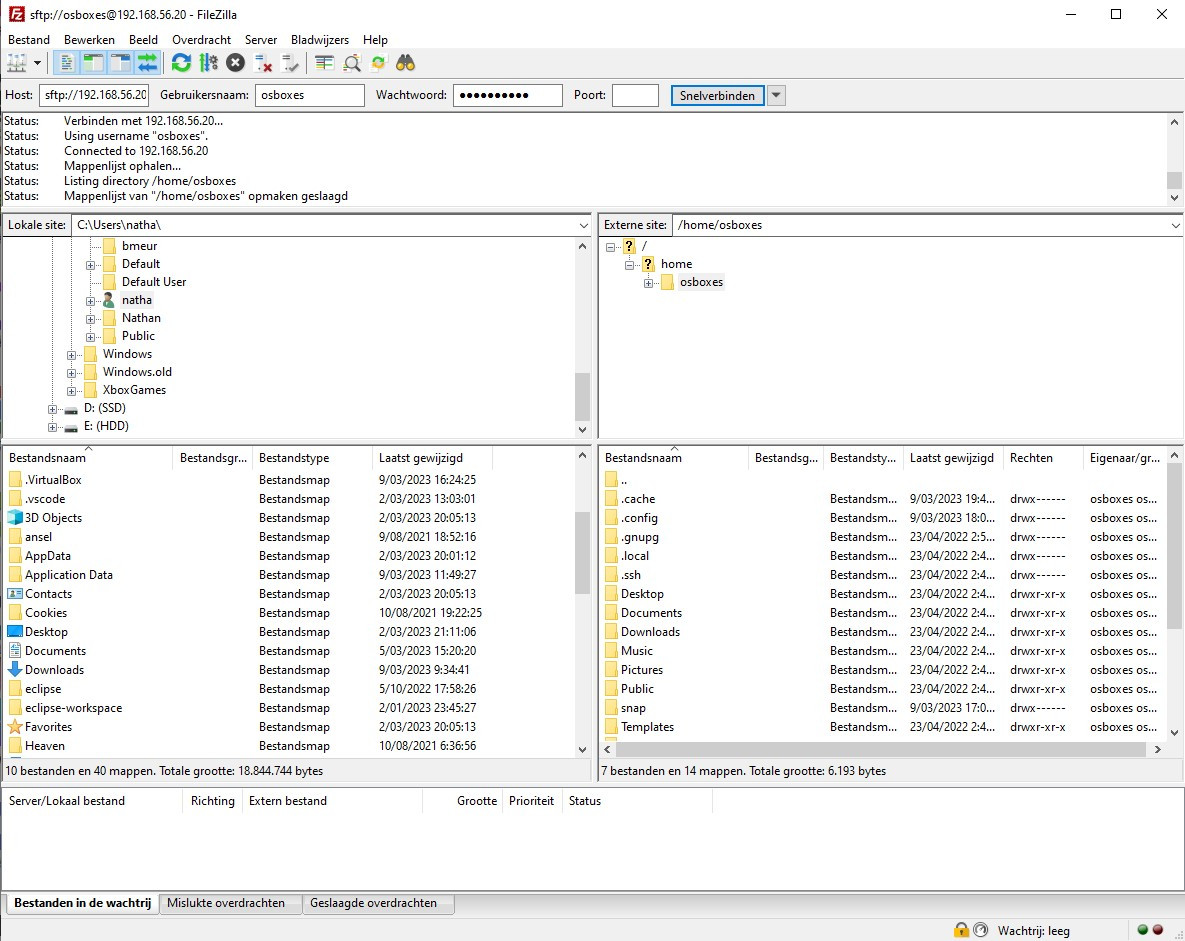
Task: Click the Poort input field
Action: pyautogui.click(x=636, y=95)
